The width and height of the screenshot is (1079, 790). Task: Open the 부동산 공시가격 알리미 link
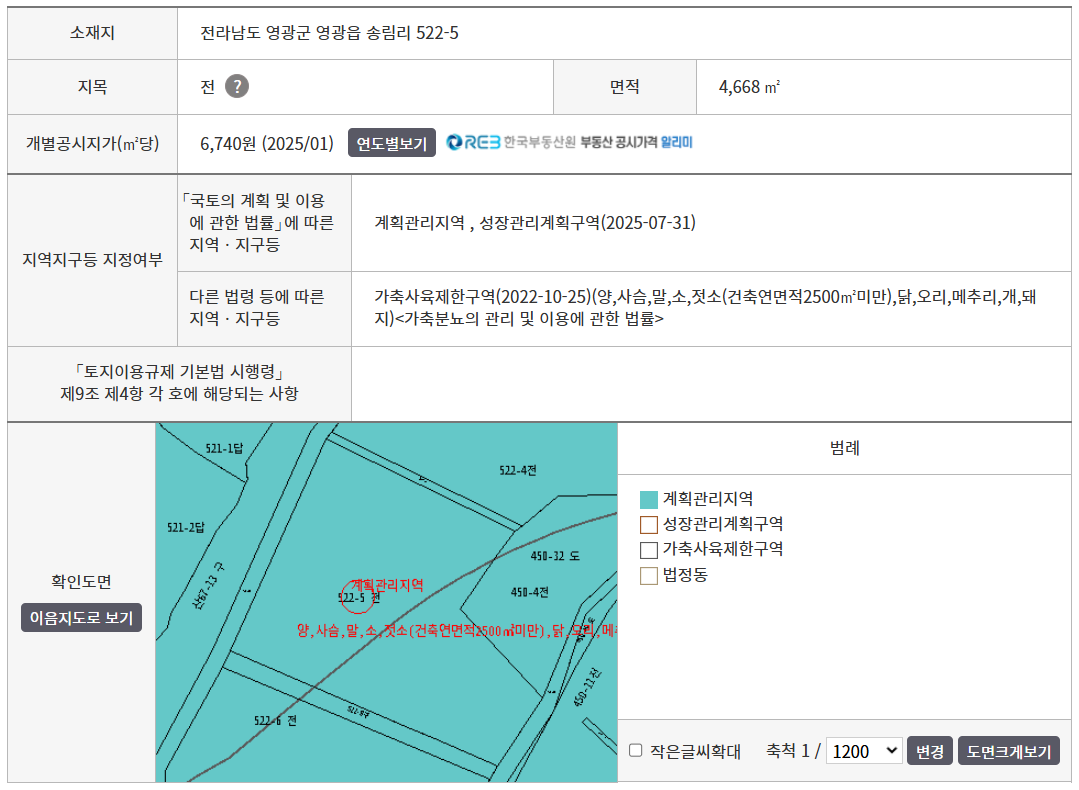(x=636, y=143)
